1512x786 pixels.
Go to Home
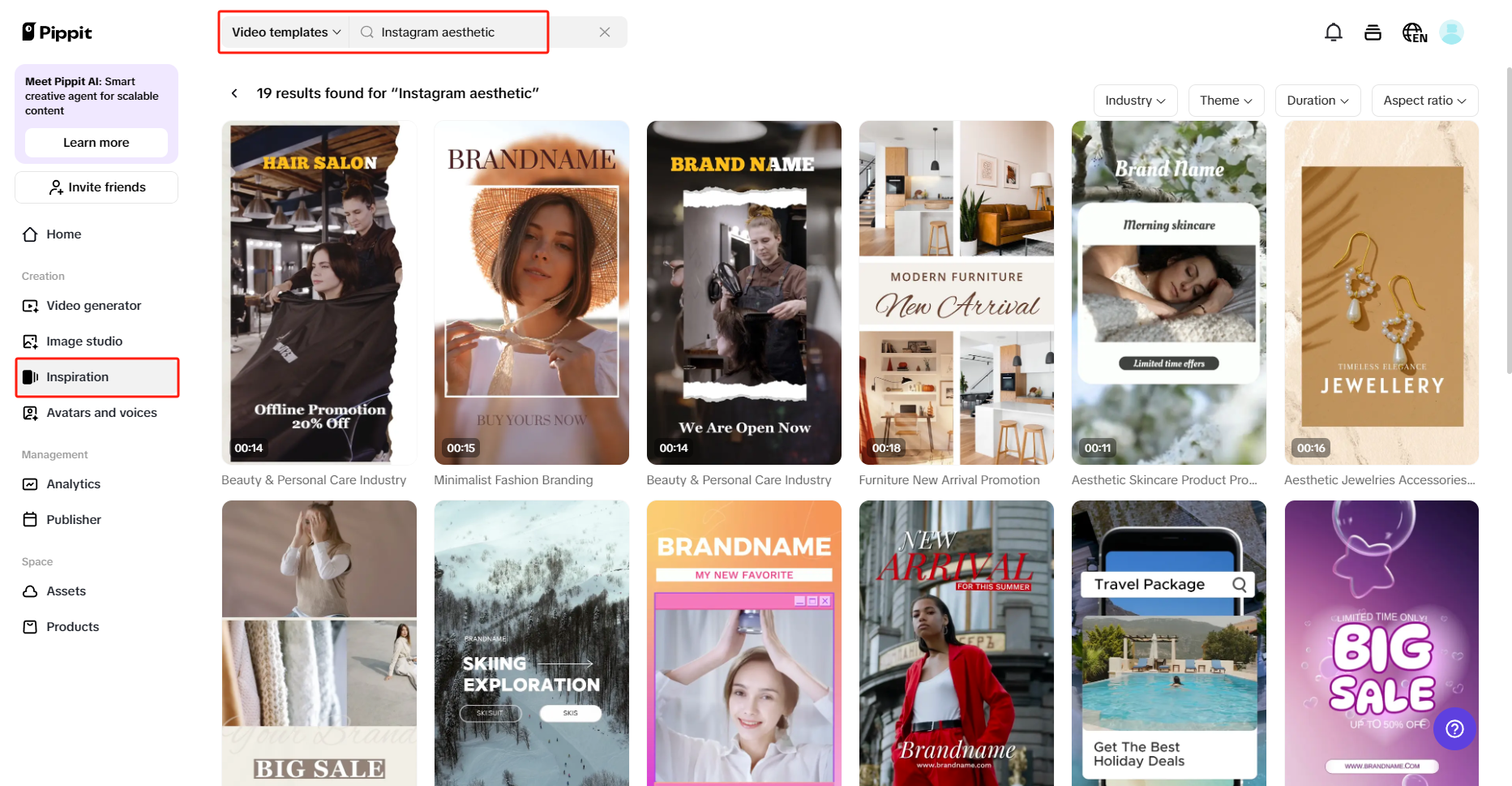[63, 234]
